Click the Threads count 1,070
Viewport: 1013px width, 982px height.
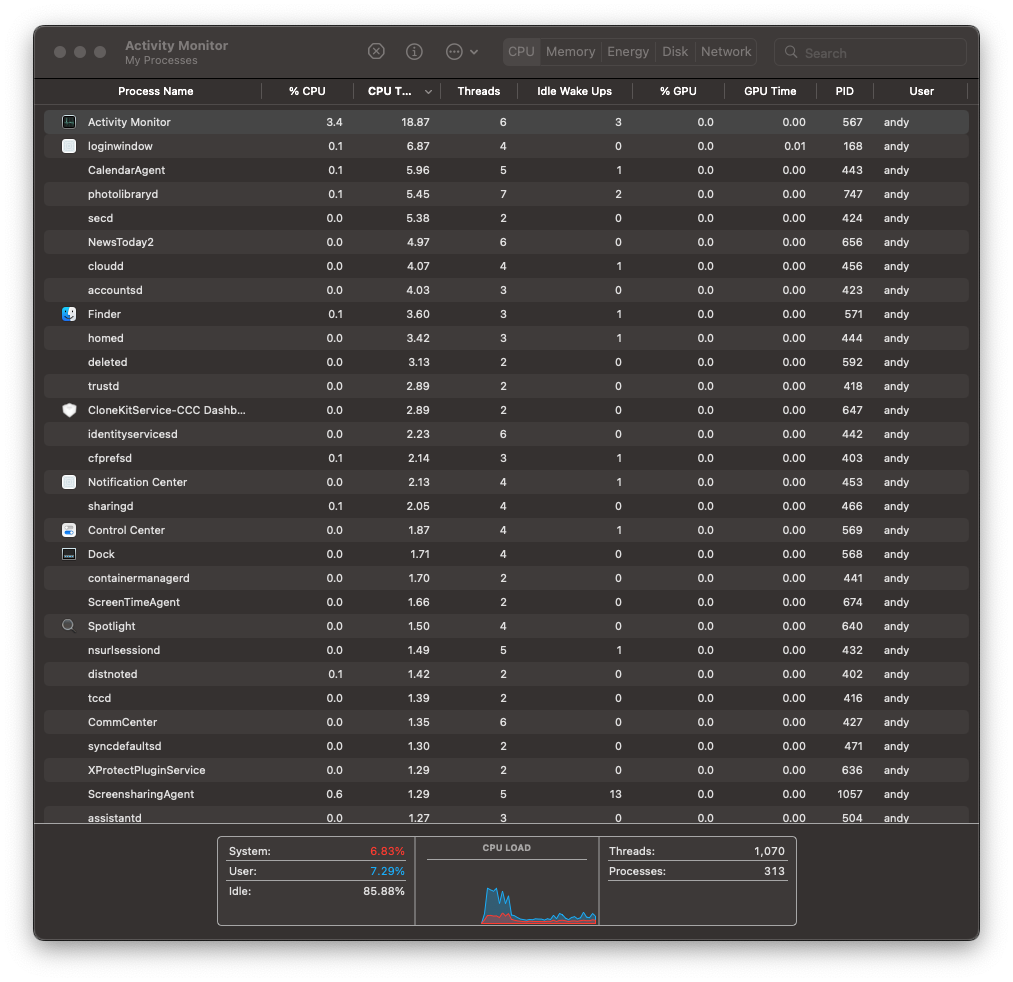pyautogui.click(x=769, y=851)
